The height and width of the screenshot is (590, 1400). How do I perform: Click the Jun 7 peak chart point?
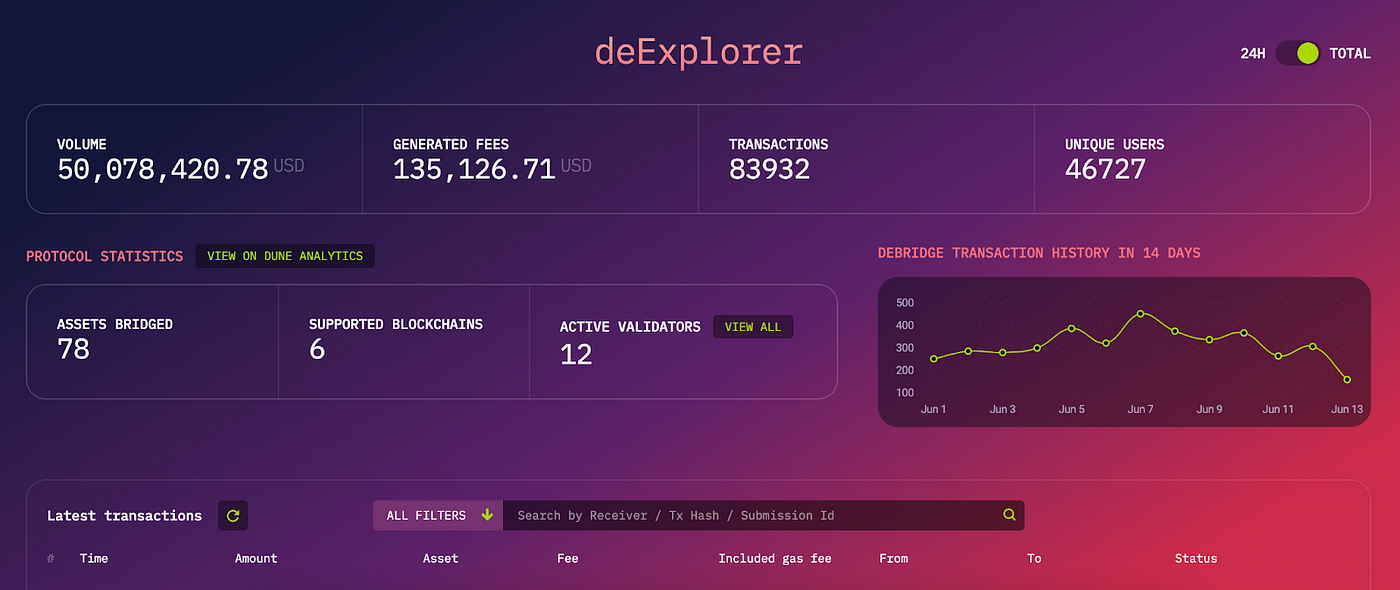1140,313
